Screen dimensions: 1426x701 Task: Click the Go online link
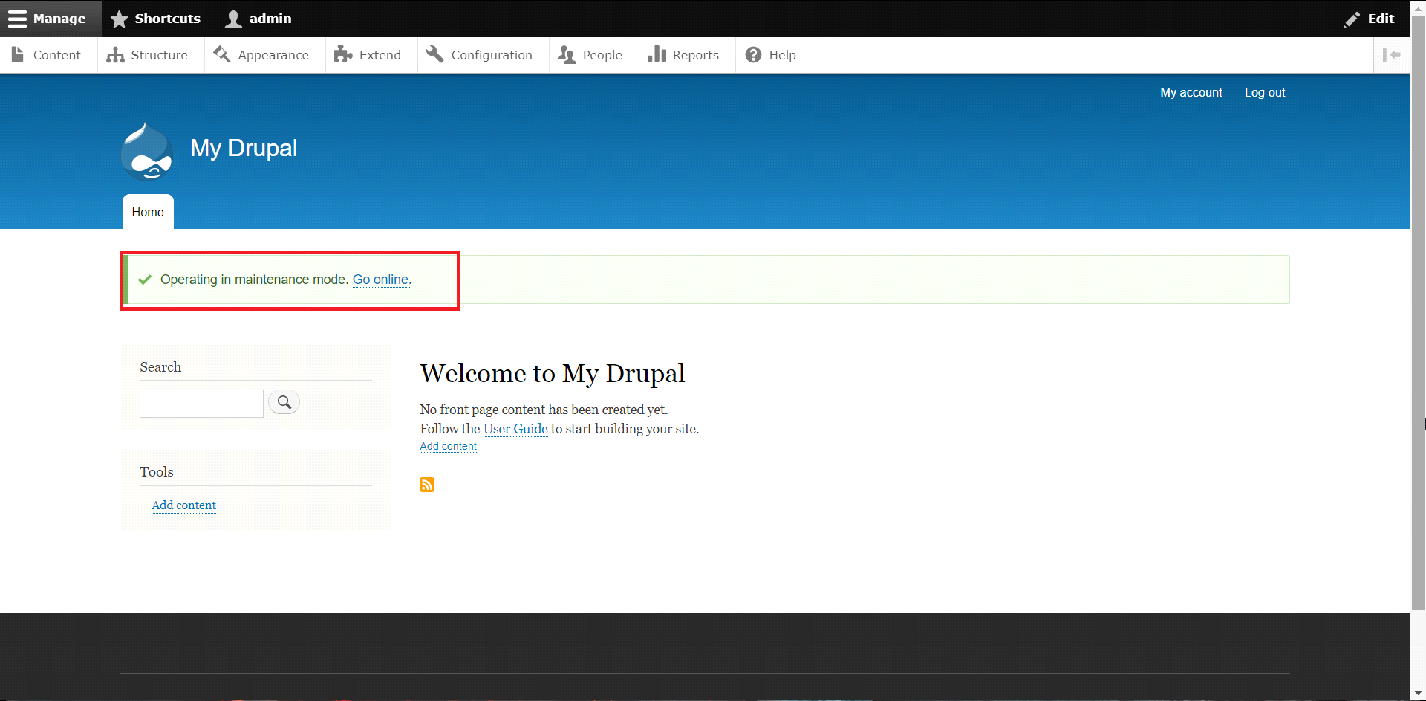click(x=381, y=280)
